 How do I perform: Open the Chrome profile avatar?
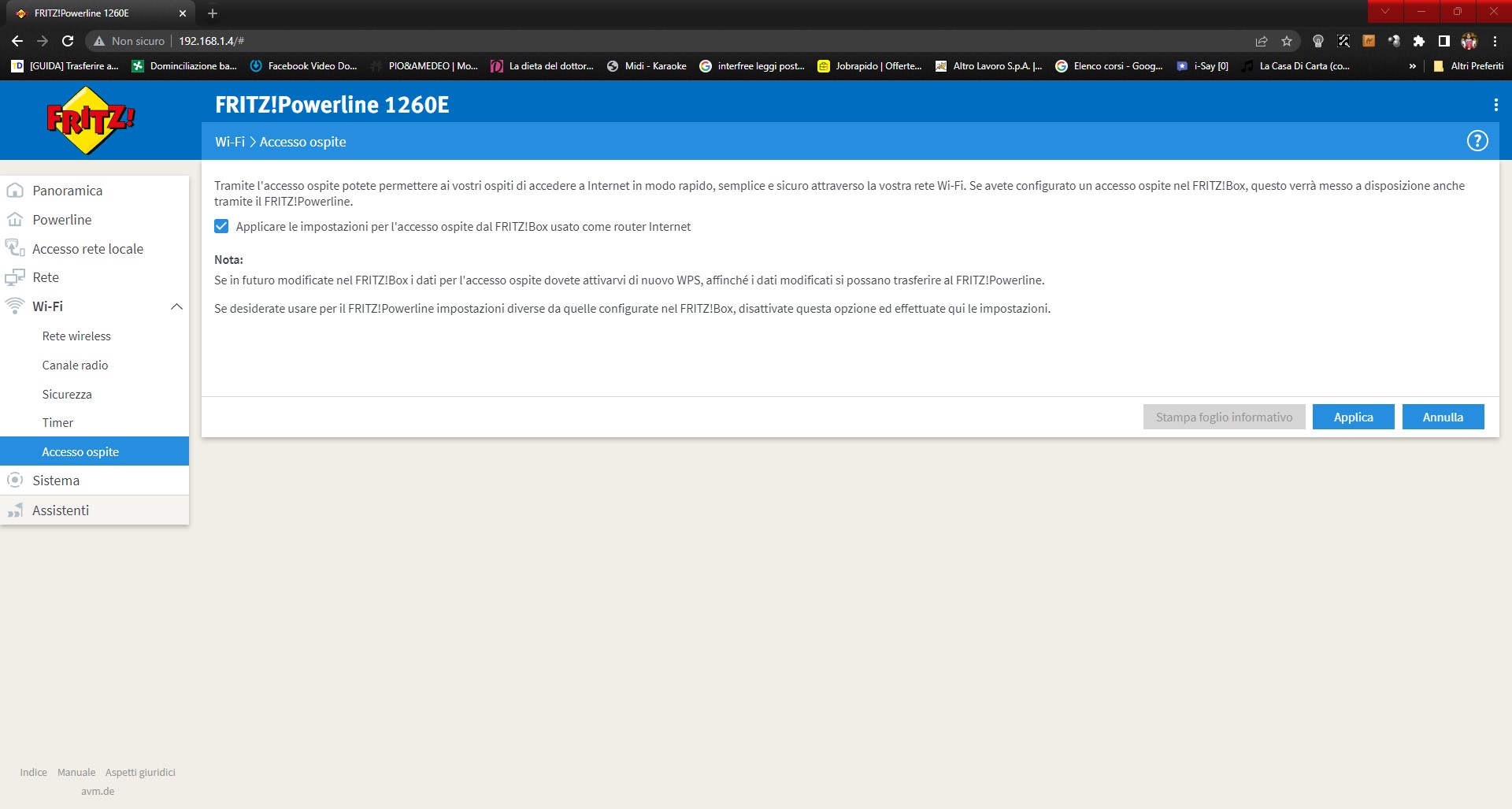coord(1469,41)
